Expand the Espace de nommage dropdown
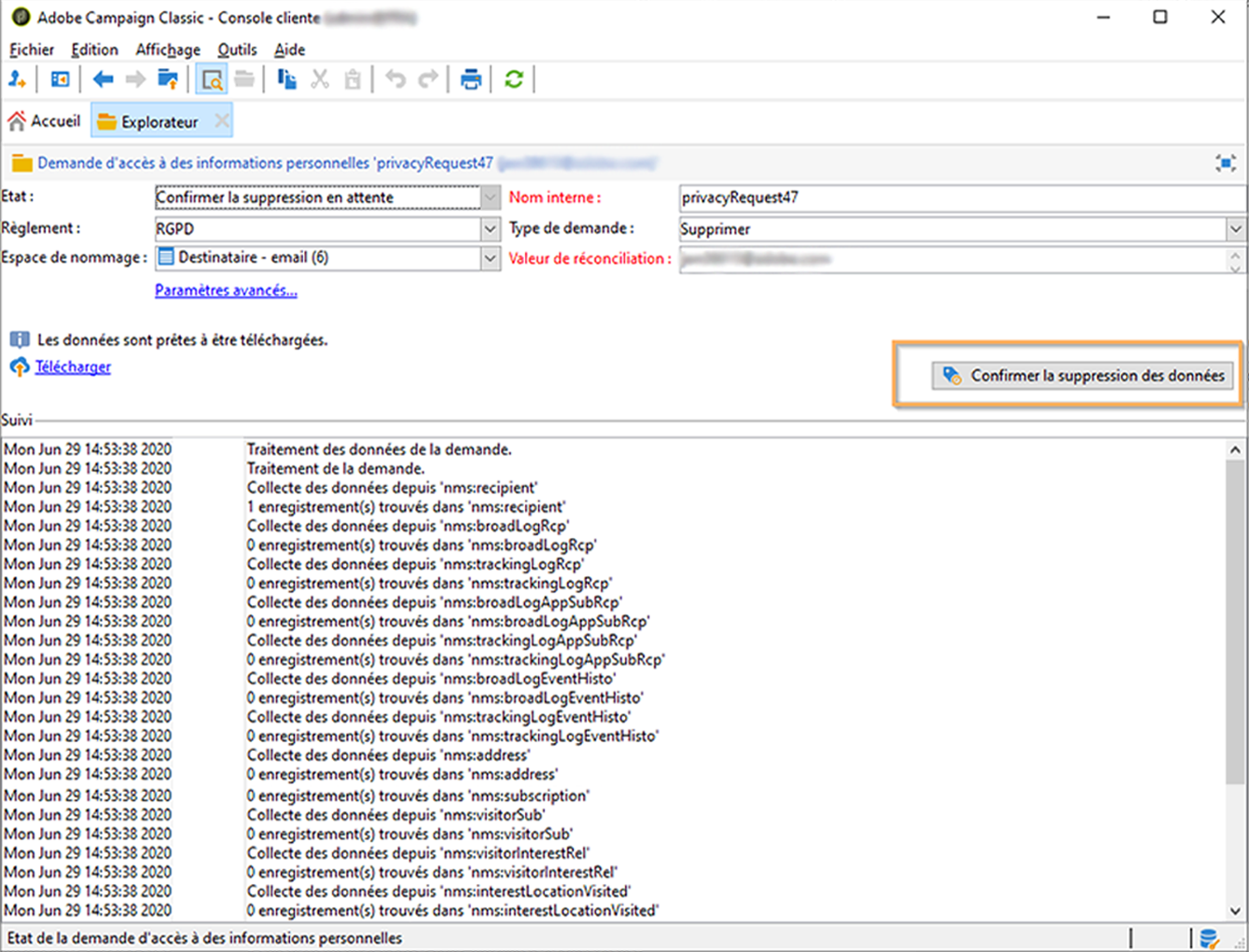This screenshot has width=1249, height=952. (x=491, y=258)
